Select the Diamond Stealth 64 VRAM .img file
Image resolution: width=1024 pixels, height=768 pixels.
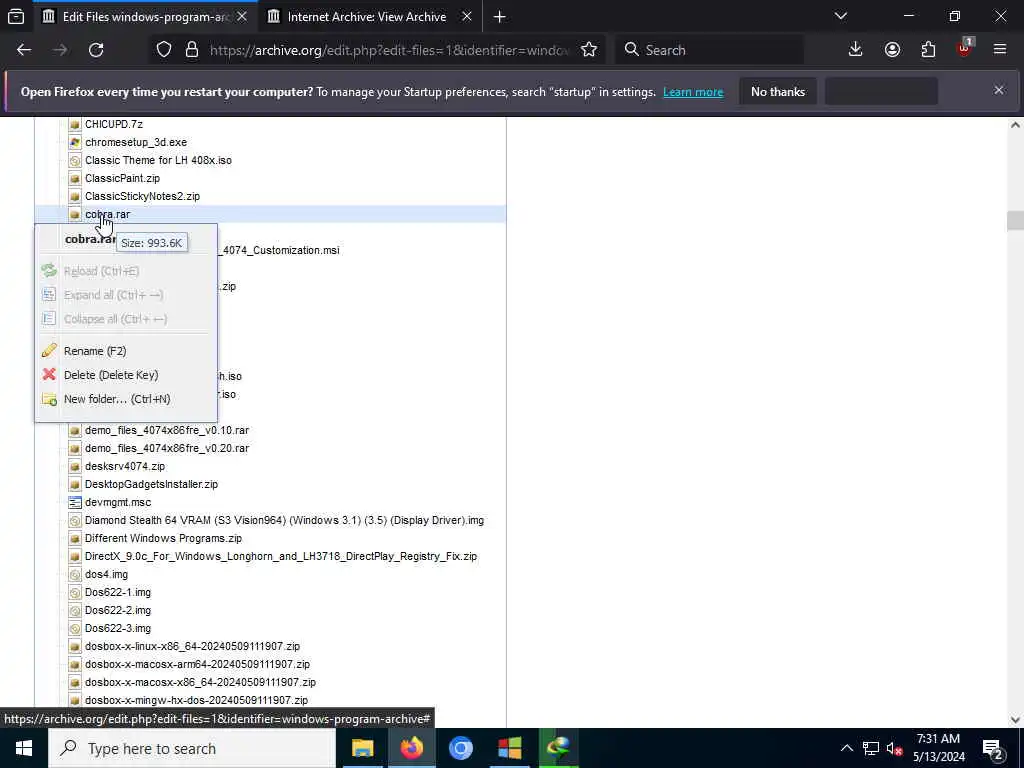click(x=284, y=520)
